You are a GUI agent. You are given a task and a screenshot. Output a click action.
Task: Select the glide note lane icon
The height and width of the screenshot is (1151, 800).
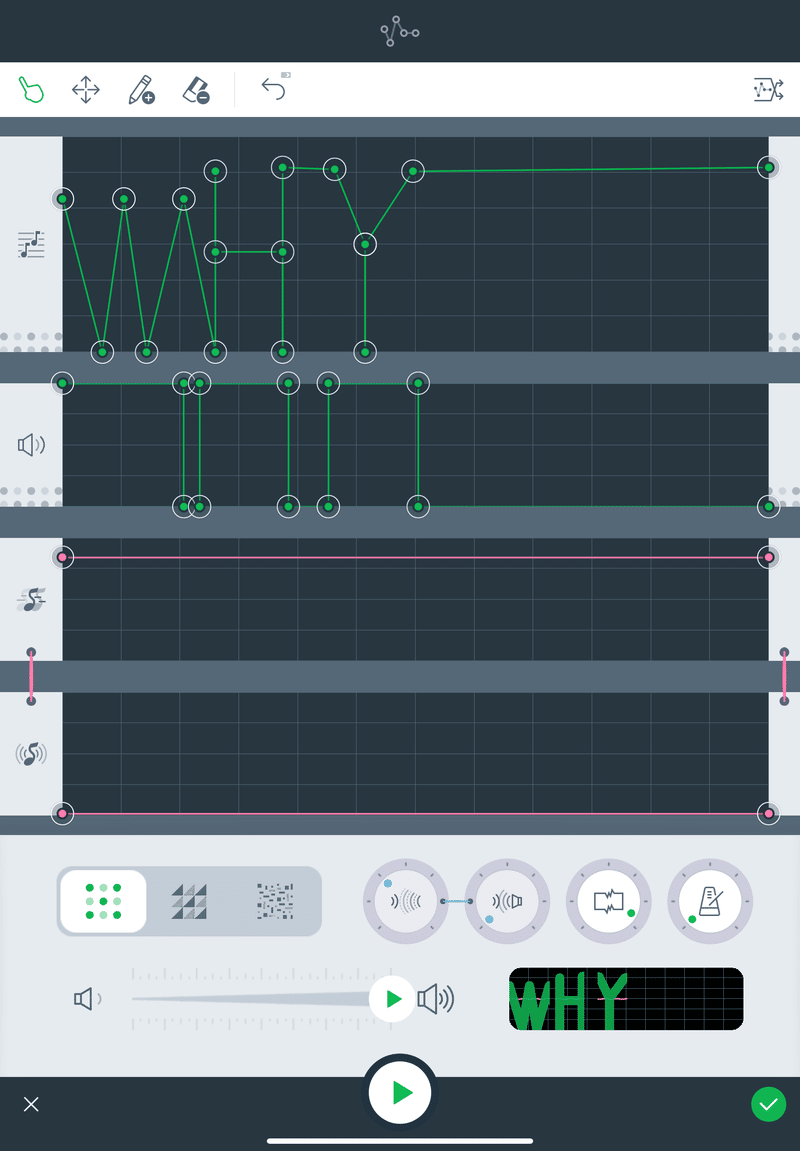pyautogui.click(x=31, y=600)
